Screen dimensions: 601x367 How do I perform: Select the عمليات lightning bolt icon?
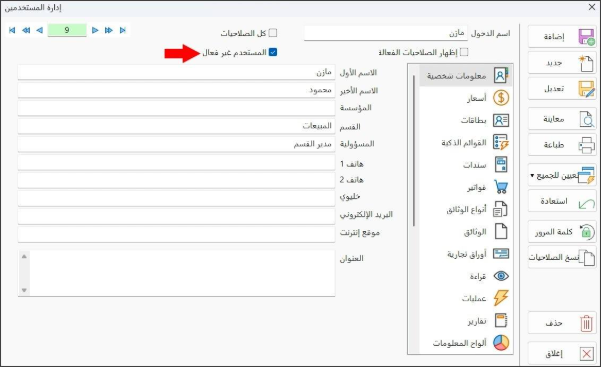coord(501,298)
